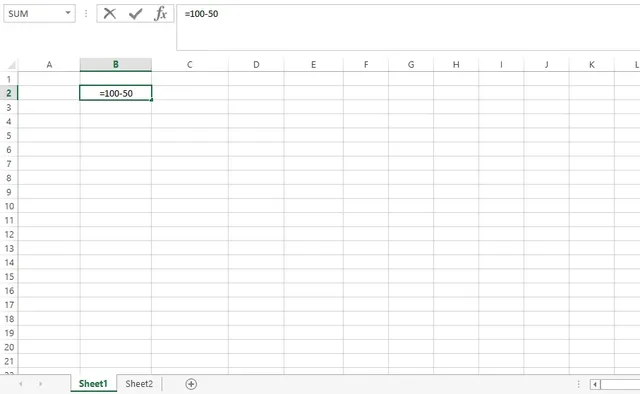
Task: Switch to the Sheet2 tab
Action: point(139,384)
